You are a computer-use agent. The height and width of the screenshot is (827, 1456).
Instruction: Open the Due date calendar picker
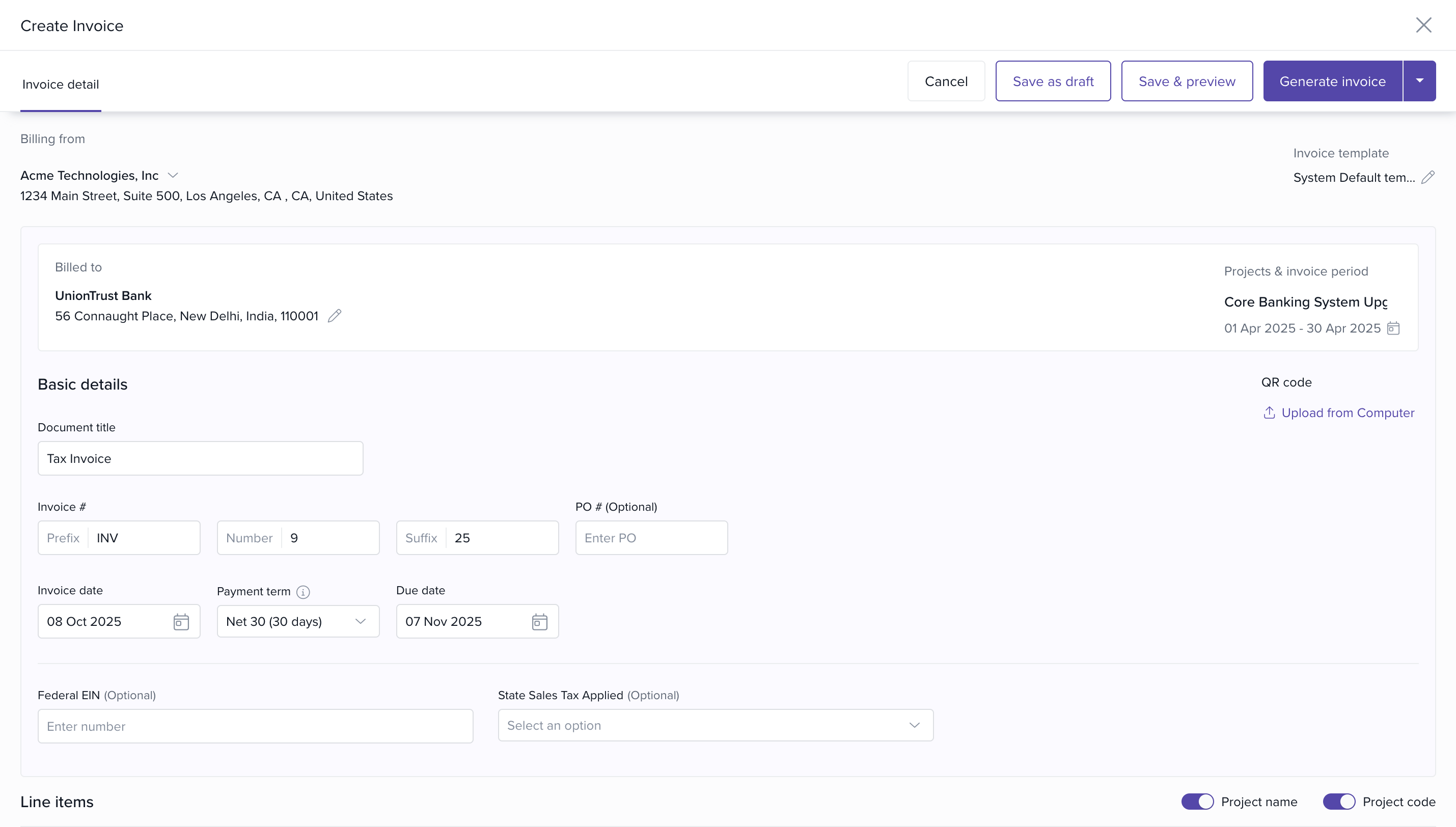539,622
